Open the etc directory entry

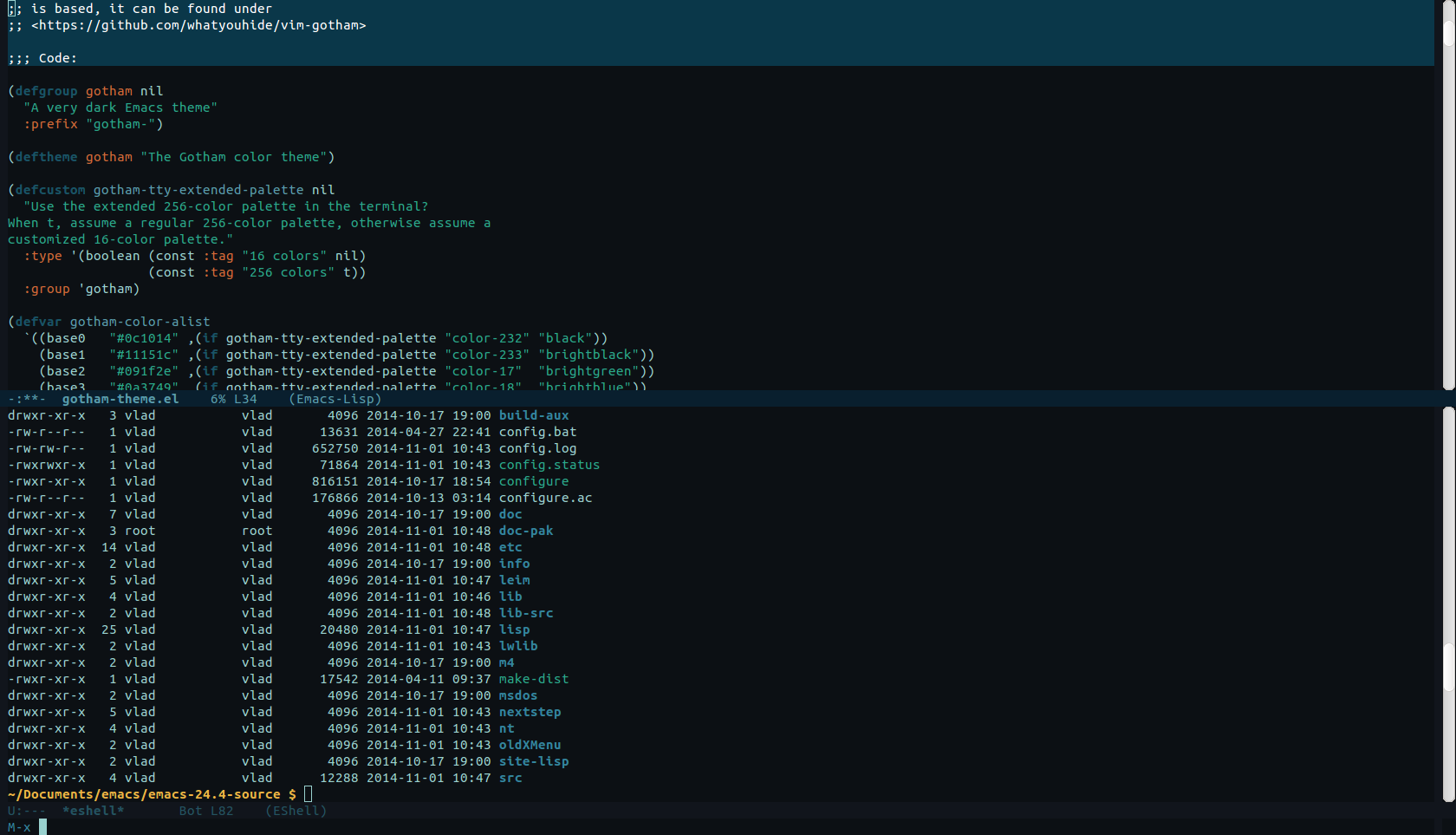tap(510, 547)
